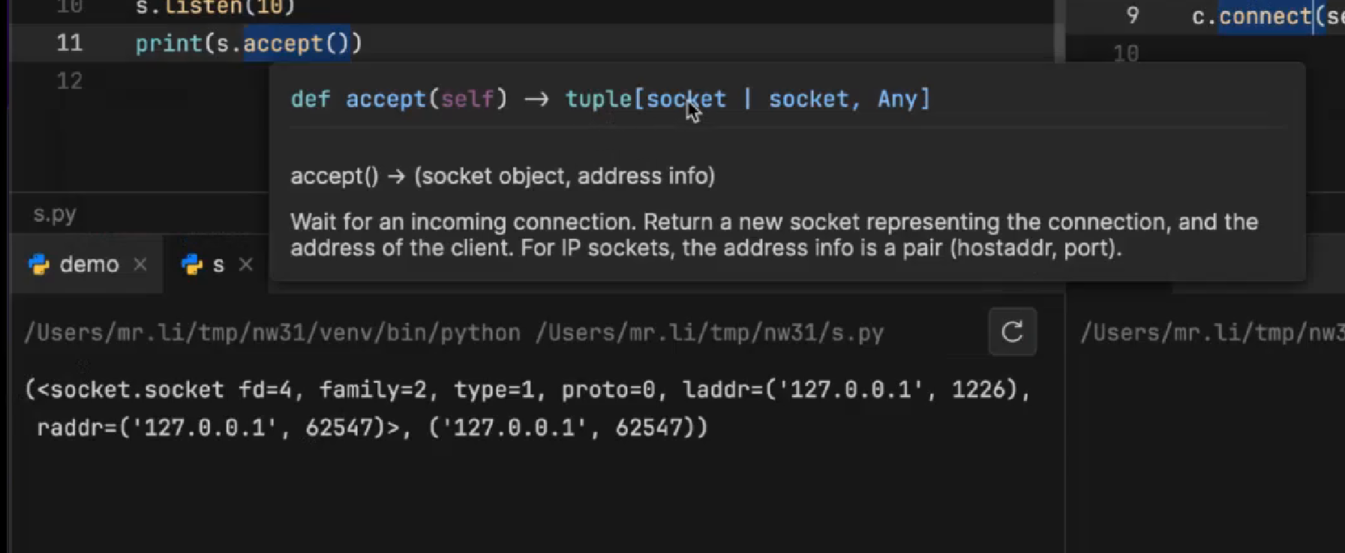Image resolution: width=1345 pixels, height=553 pixels.
Task: Click the rerun button in s run panel
Action: pos(1012,332)
